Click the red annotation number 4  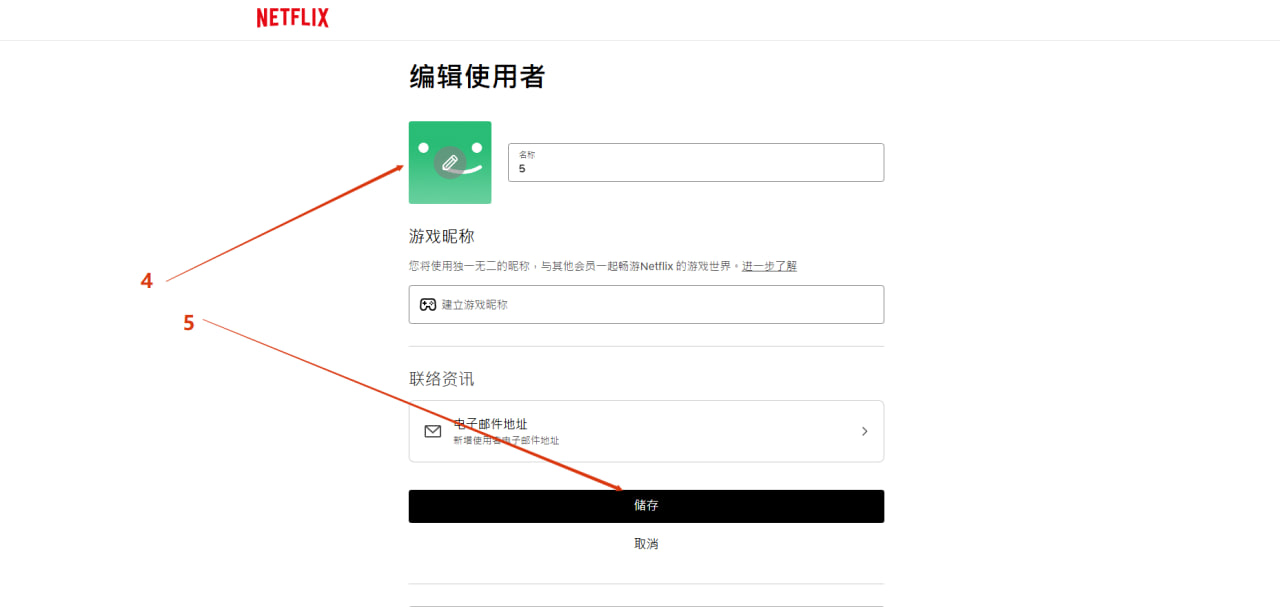point(147,282)
